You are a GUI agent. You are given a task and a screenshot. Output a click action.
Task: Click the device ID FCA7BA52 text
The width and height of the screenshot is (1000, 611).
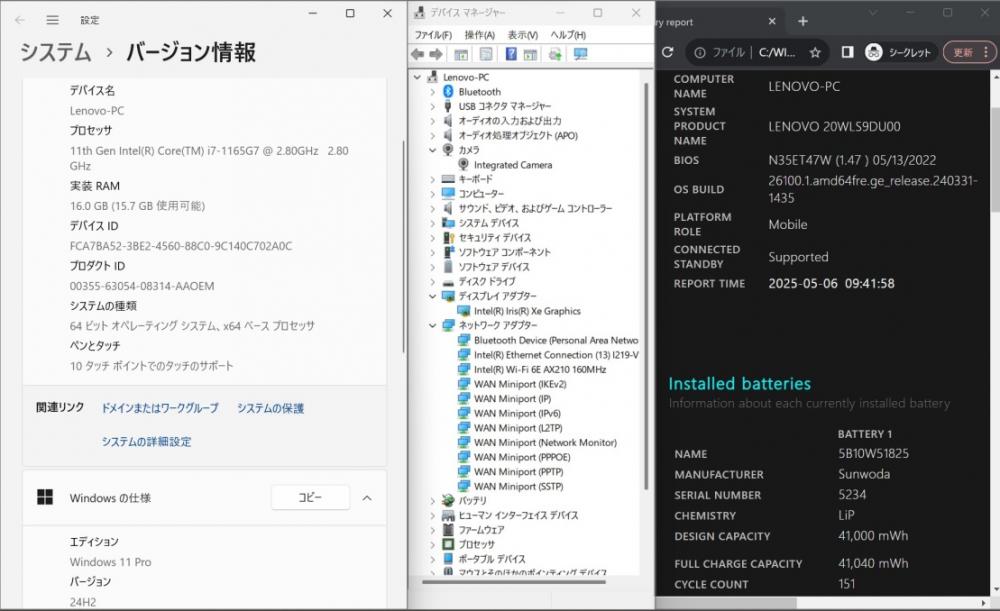point(181,246)
